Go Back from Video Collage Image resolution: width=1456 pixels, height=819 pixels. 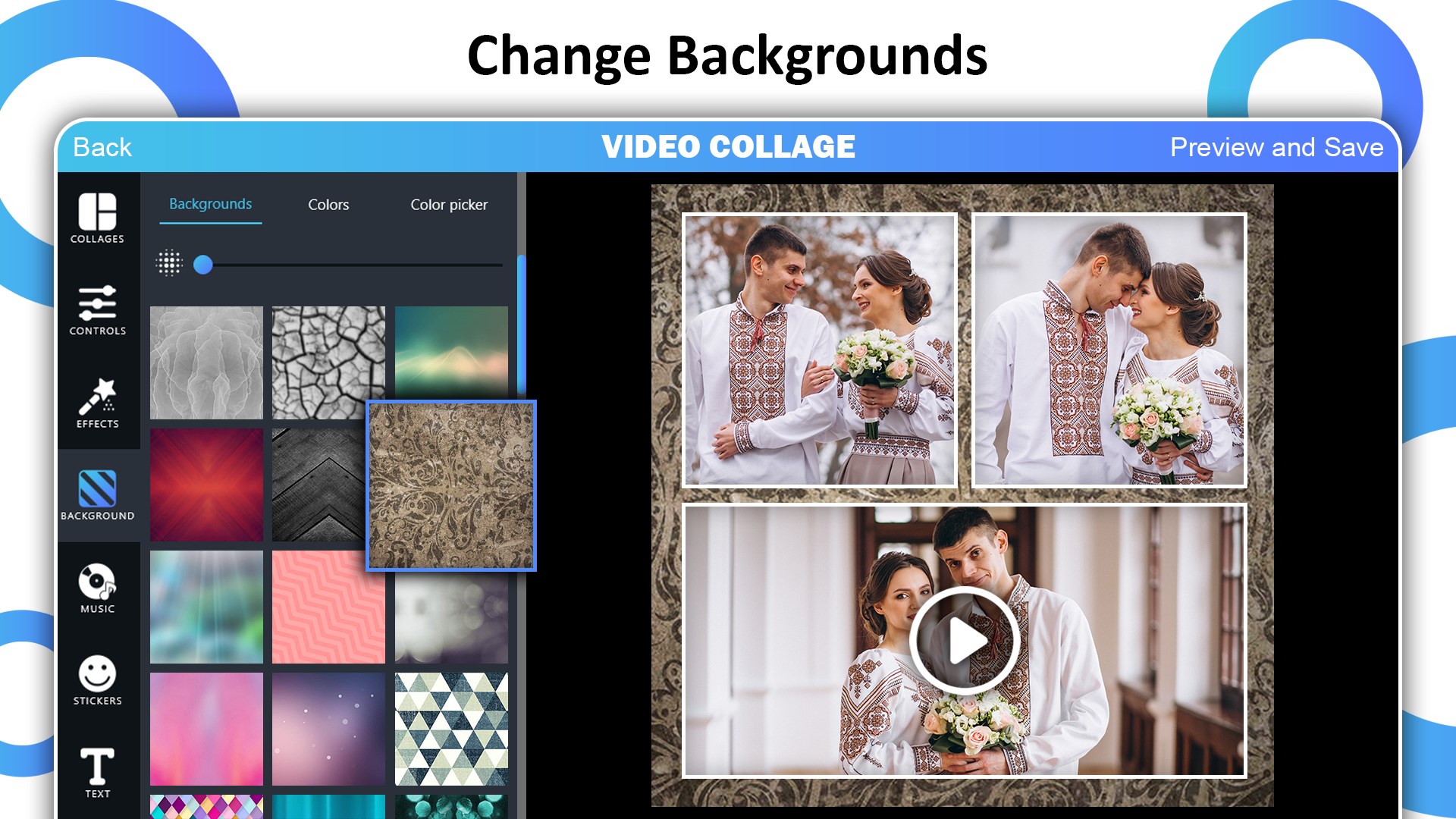[102, 147]
